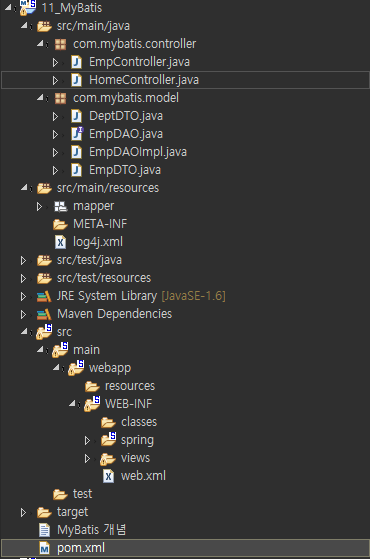Expand the mapper package
The width and height of the screenshot is (370, 559).
tap(39, 206)
